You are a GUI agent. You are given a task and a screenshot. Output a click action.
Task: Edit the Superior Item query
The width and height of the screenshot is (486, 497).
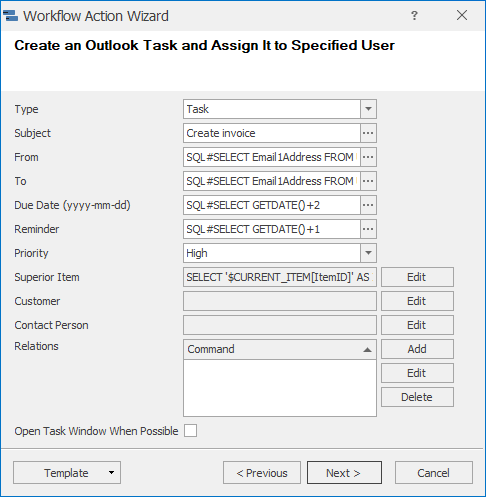[x=417, y=277]
